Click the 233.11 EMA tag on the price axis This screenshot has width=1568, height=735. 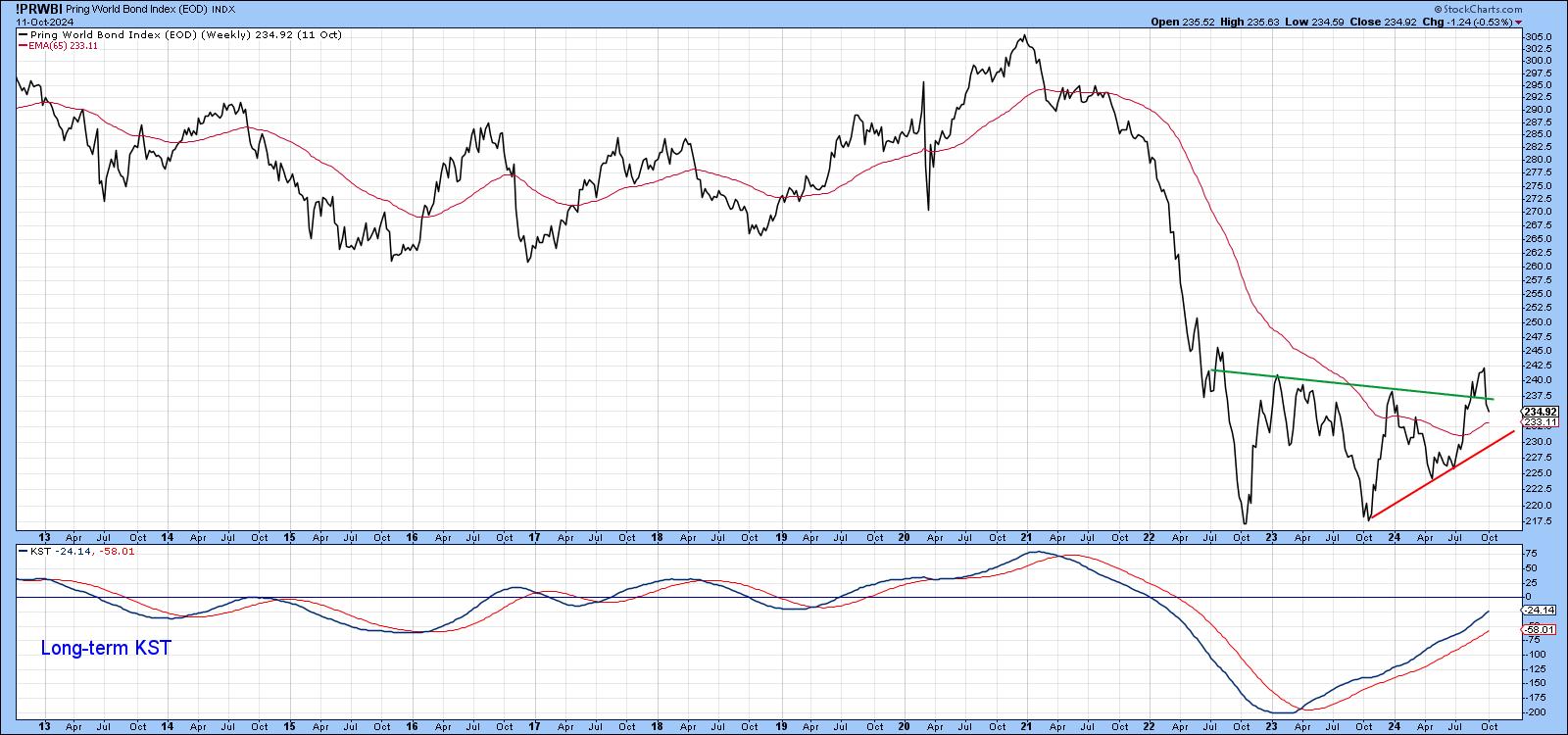click(x=1542, y=421)
